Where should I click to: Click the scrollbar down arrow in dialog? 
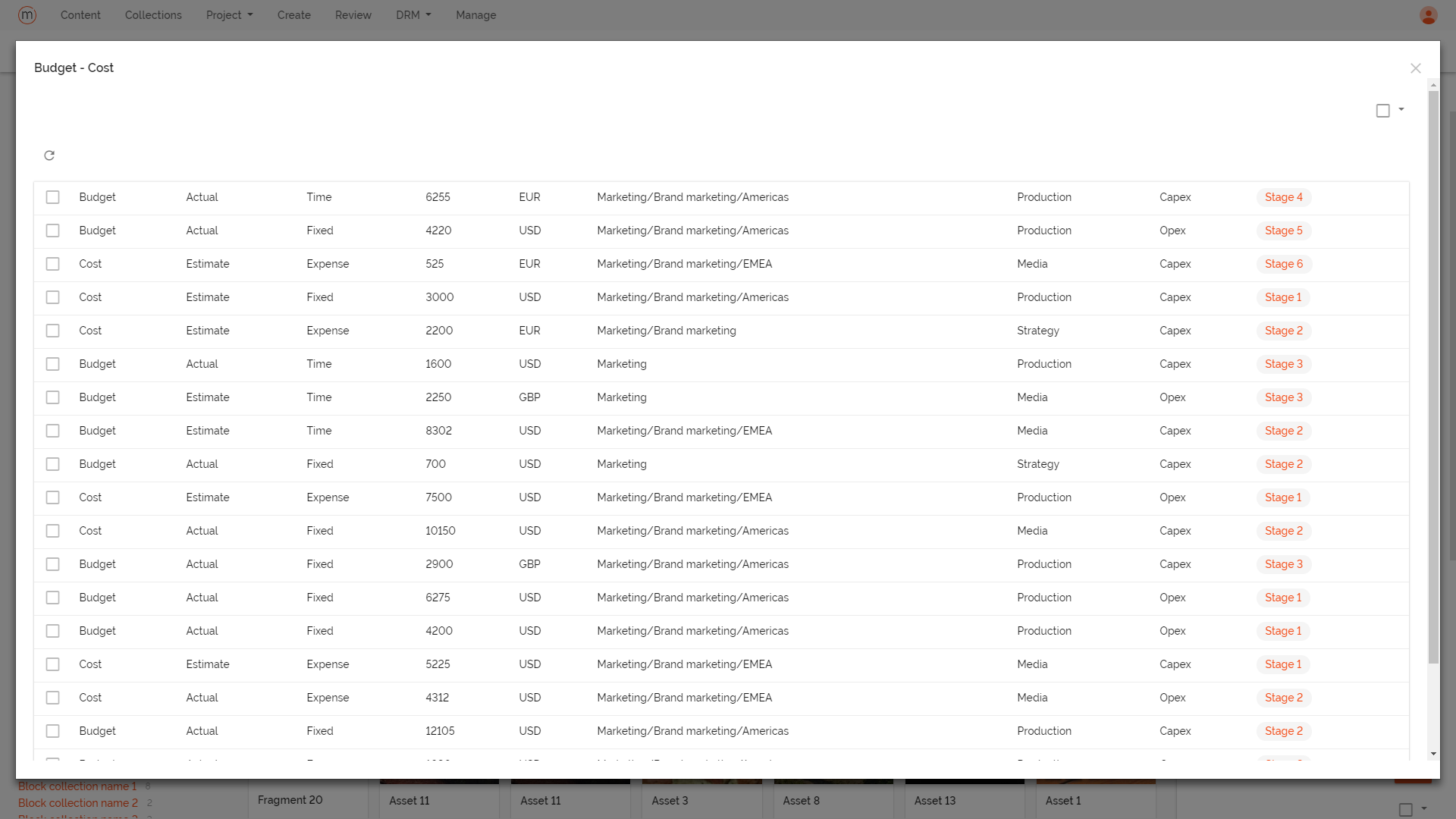(1433, 754)
